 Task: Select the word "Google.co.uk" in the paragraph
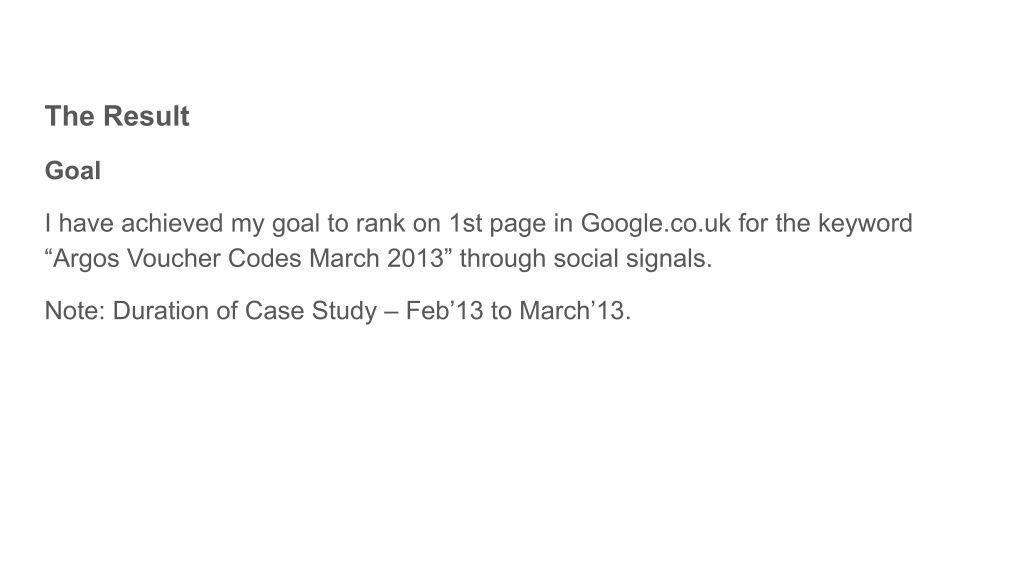(656, 223)
